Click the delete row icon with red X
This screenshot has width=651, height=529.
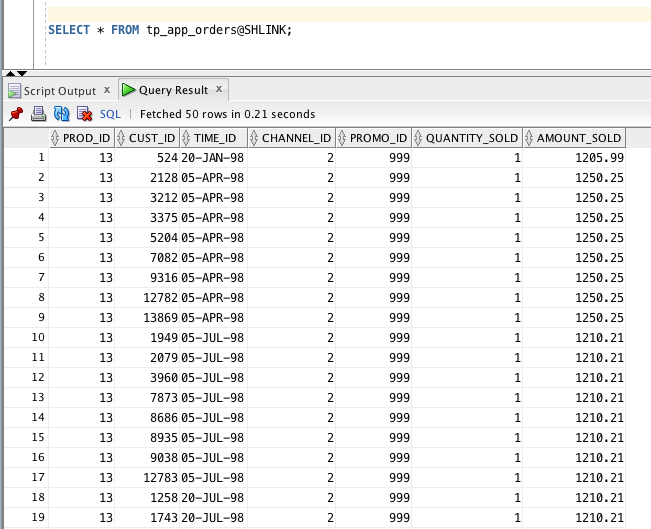pyautogui.click(x=84, y=114)
